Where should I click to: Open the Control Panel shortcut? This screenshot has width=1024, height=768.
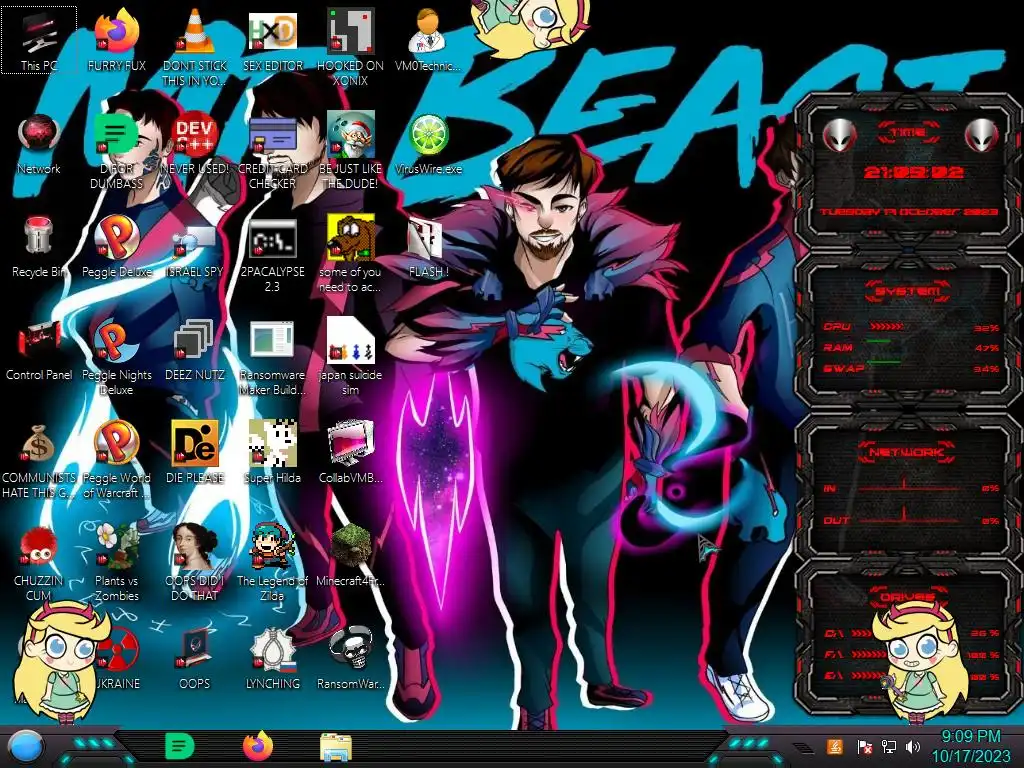tap(39, 350)
